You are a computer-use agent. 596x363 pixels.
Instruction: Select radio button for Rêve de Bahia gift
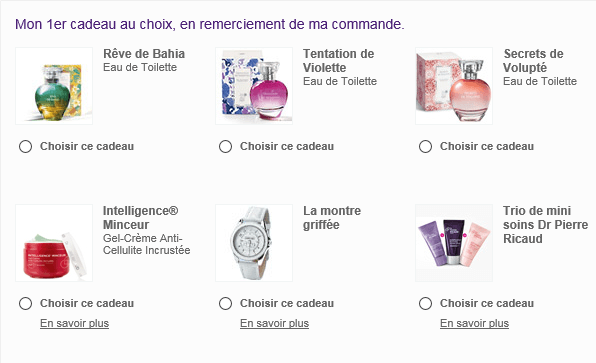[x=25, y=146]
